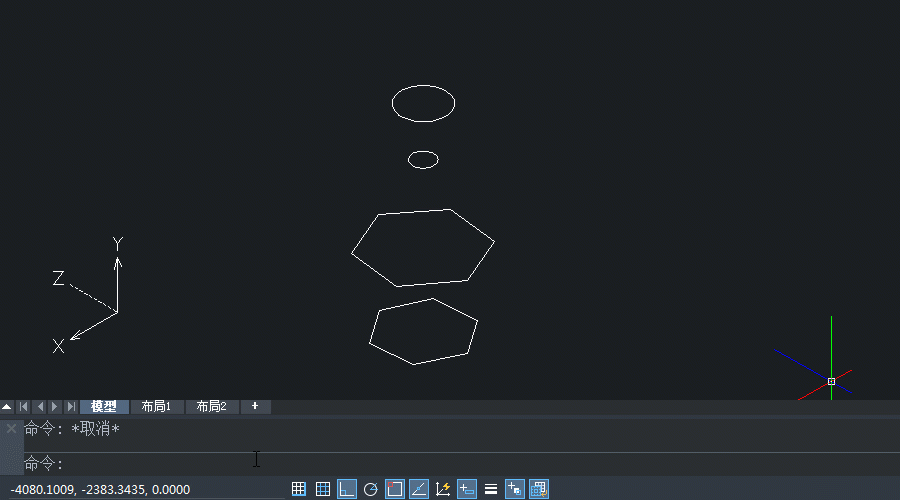This screenshot has width=900, height=500.
Task: Jump to first layout tab arrow
Action: tap(23, 407)
